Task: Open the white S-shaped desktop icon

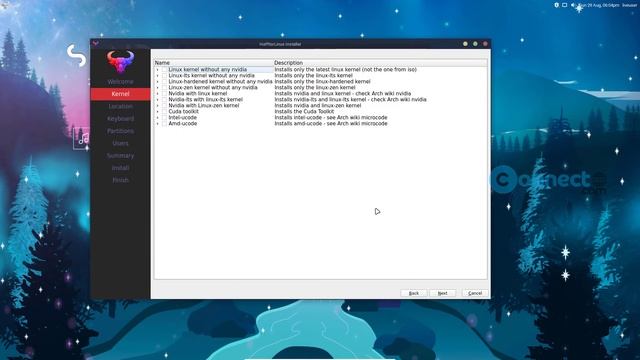Action: [x=77, y=55]
